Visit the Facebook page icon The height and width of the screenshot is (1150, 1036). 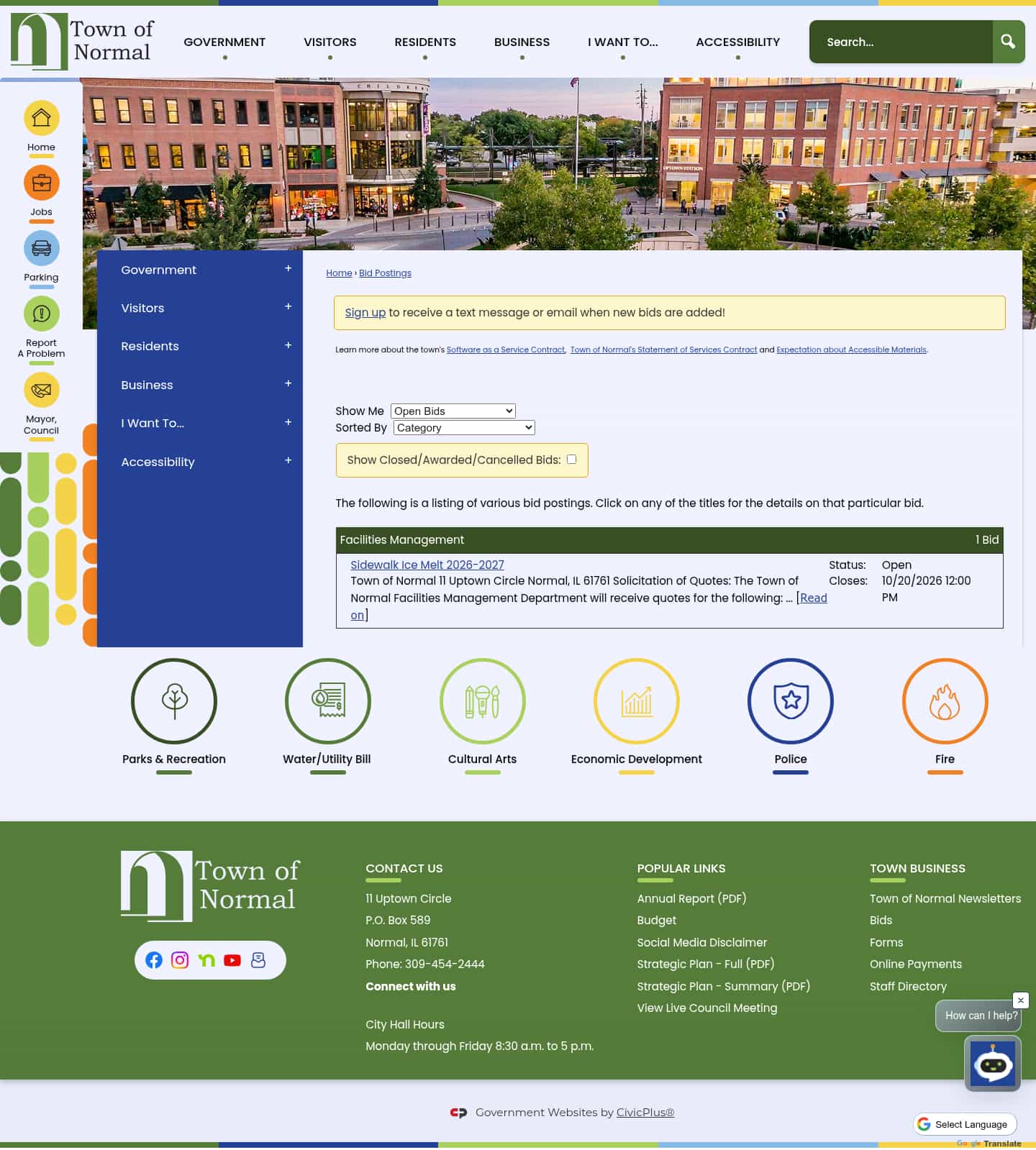click(x=154, y=960)
